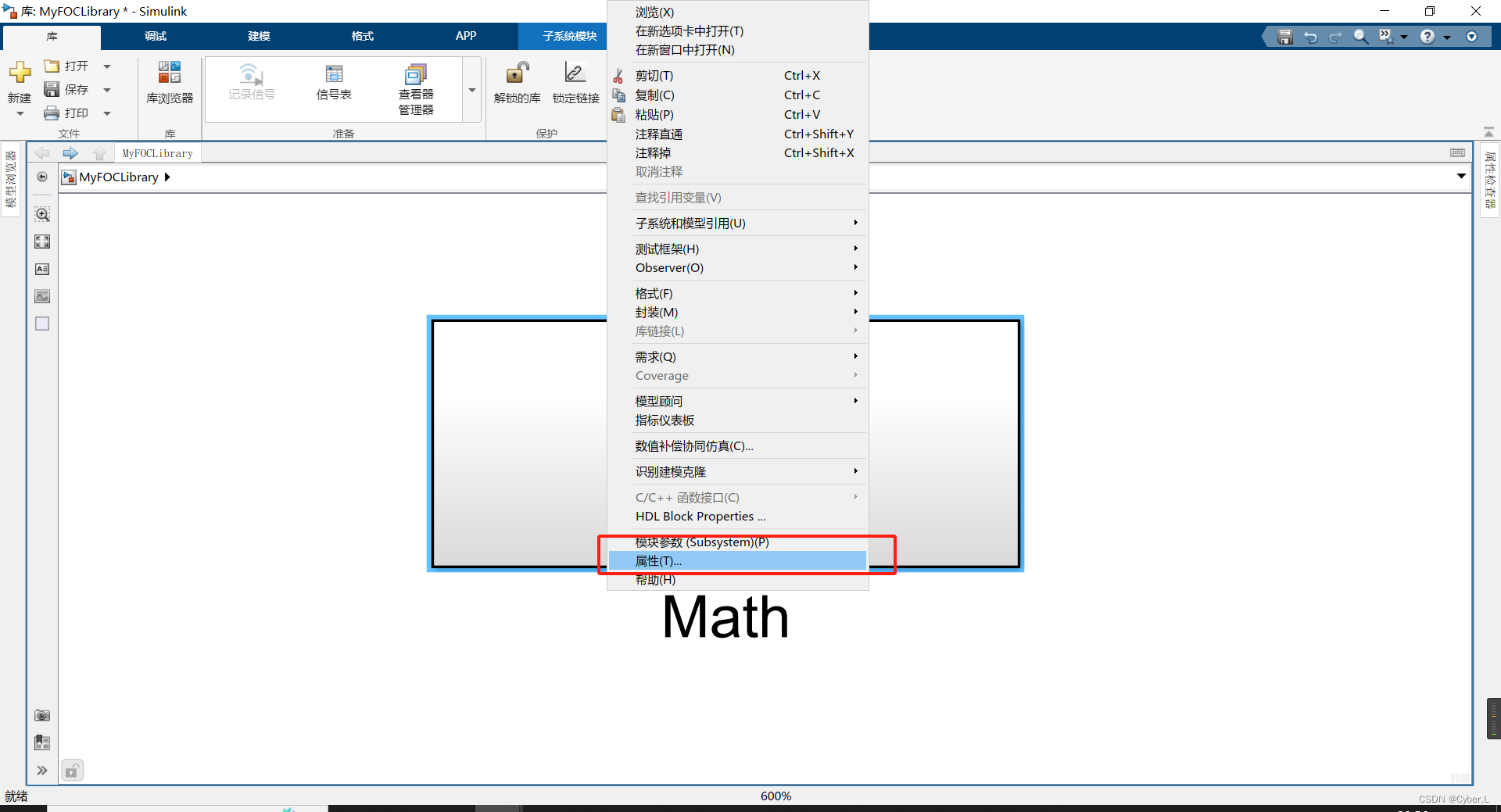Click HDL Block Properties ... entry
This screenshot has height=812, width=1501.
737,517
